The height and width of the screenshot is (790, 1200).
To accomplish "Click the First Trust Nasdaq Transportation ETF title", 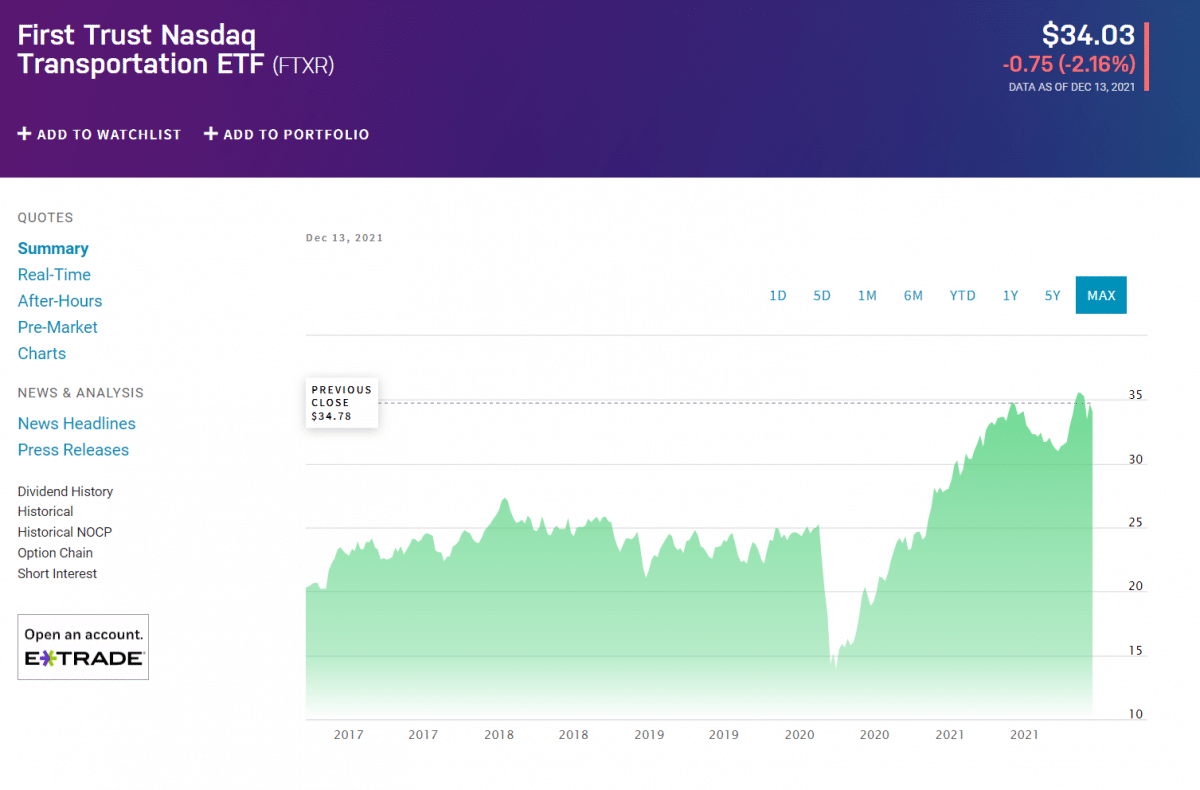I will coord(176,50).
